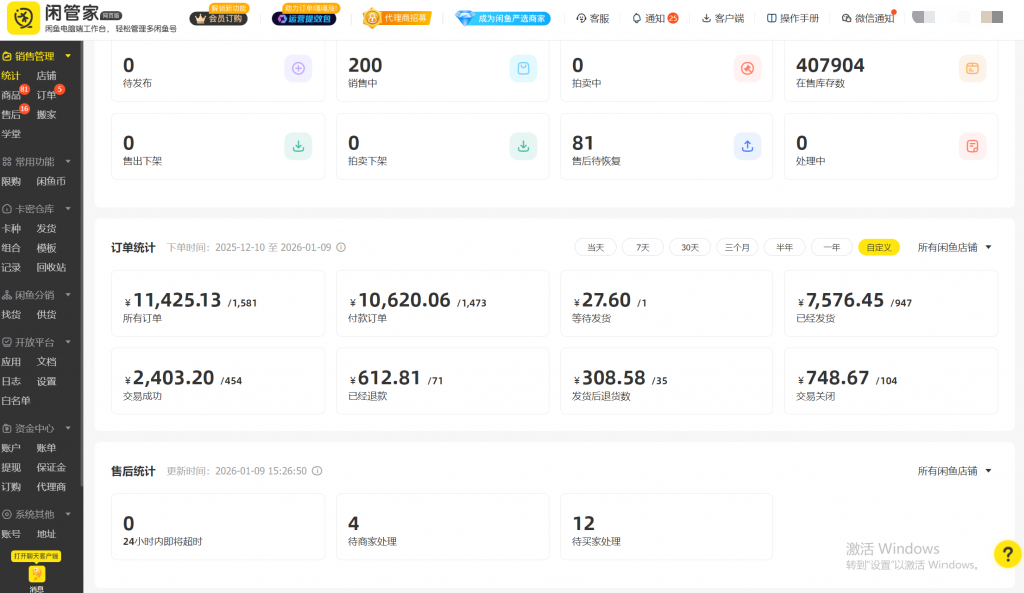Open the 操作手册 link
Viewport: 1024px width, 593px height.
point(792,18)
